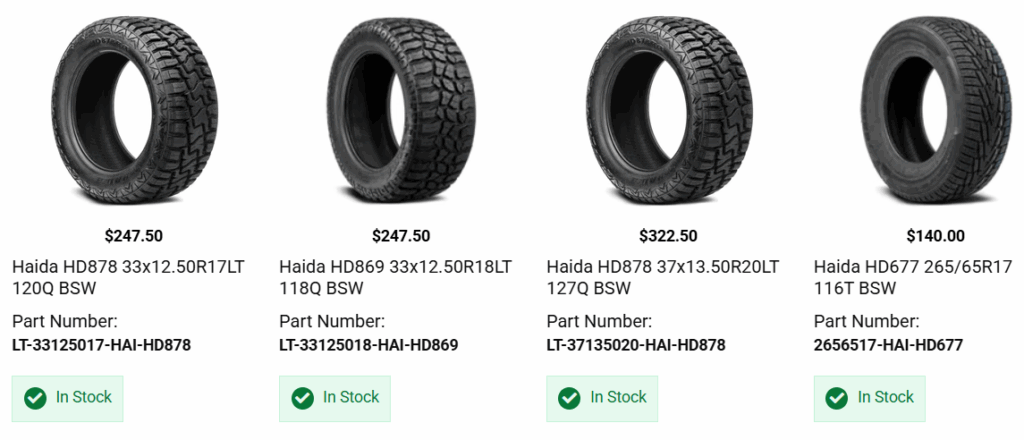Image resolution: width=1024 pixels, height=440 pixels.
Task: Click the $322.50 price
Action: pyautogui.click(x=668, y=237)
